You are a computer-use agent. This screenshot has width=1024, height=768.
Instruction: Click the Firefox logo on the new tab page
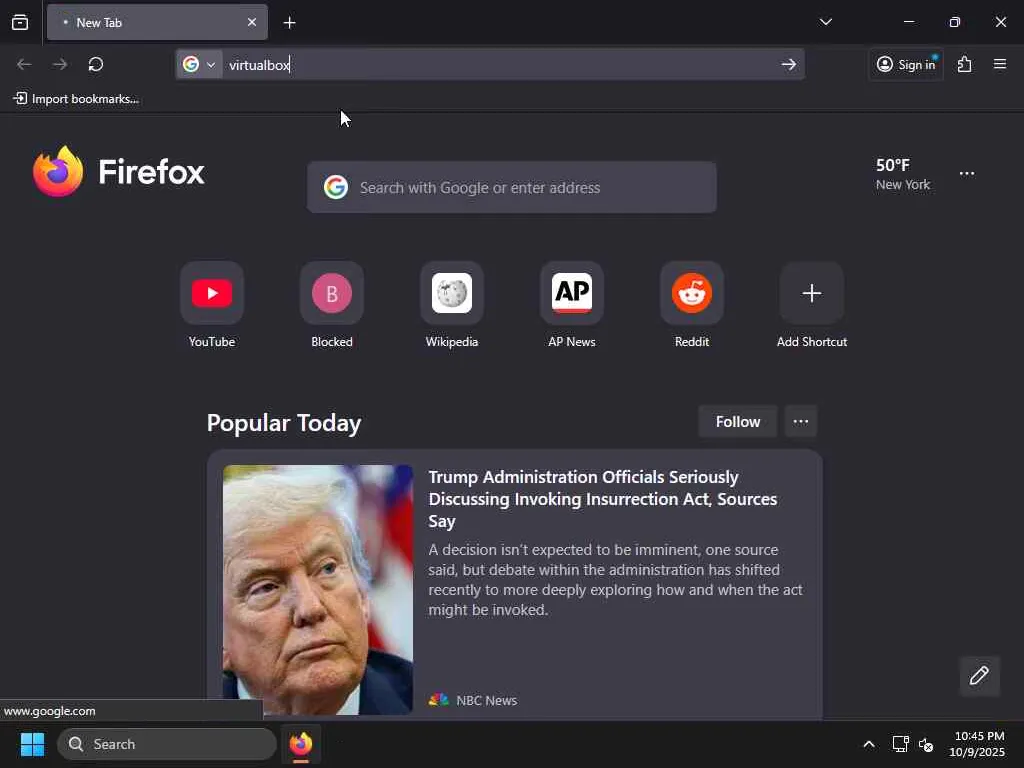point(118,172)
